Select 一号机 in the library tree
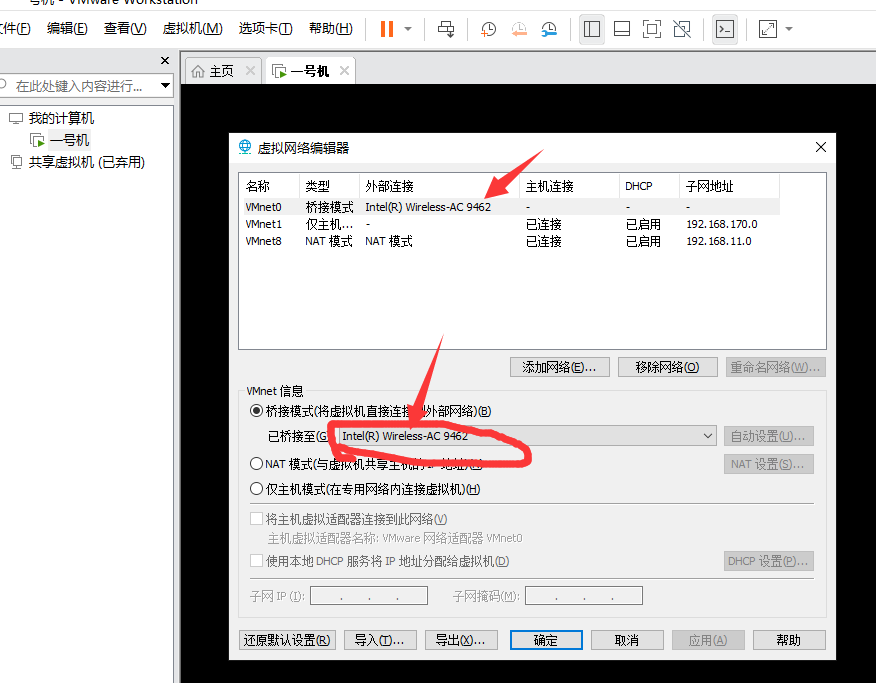 click(69, 140)
